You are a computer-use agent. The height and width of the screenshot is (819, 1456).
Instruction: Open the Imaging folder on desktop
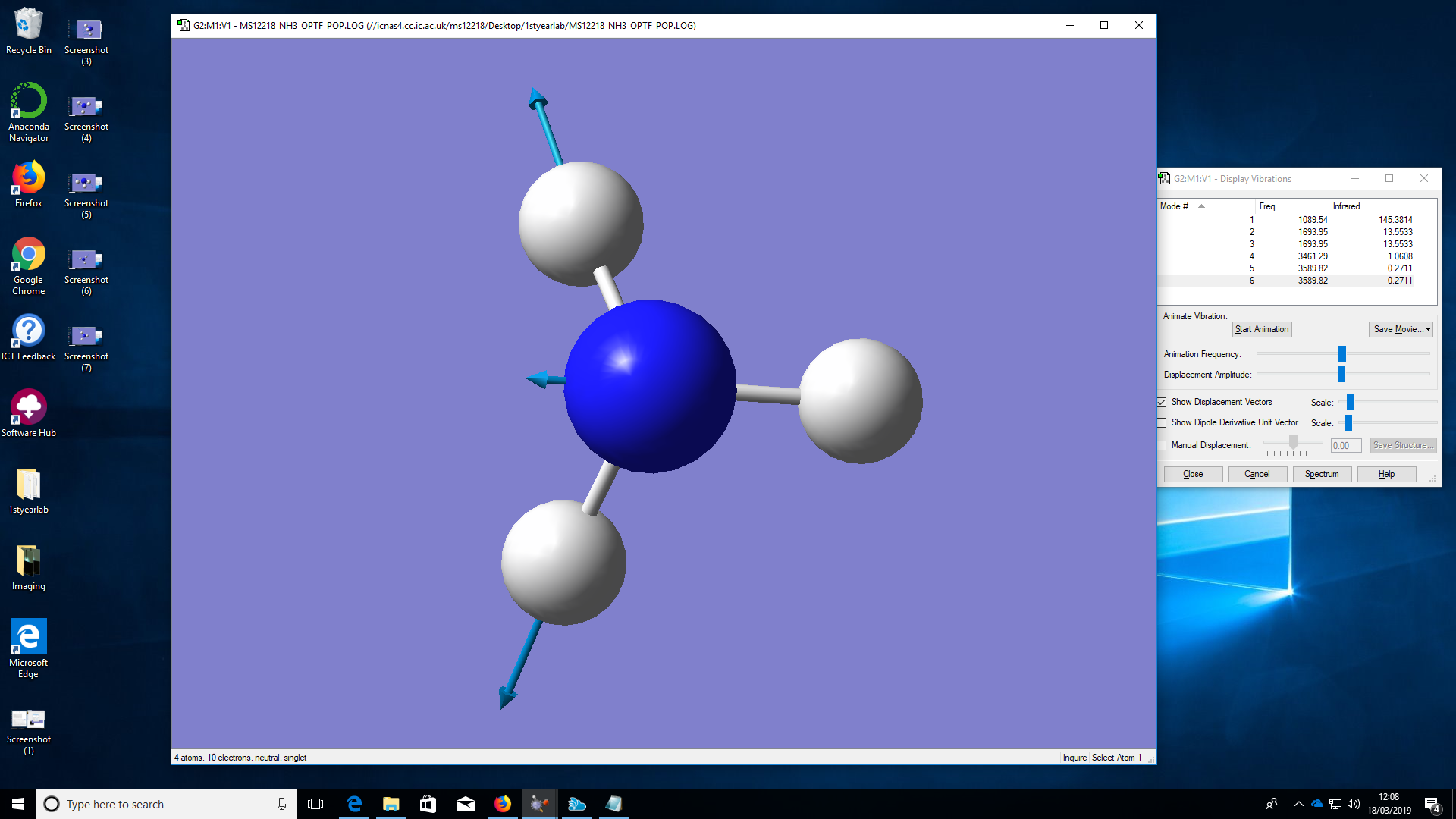(x=29, y=567)
